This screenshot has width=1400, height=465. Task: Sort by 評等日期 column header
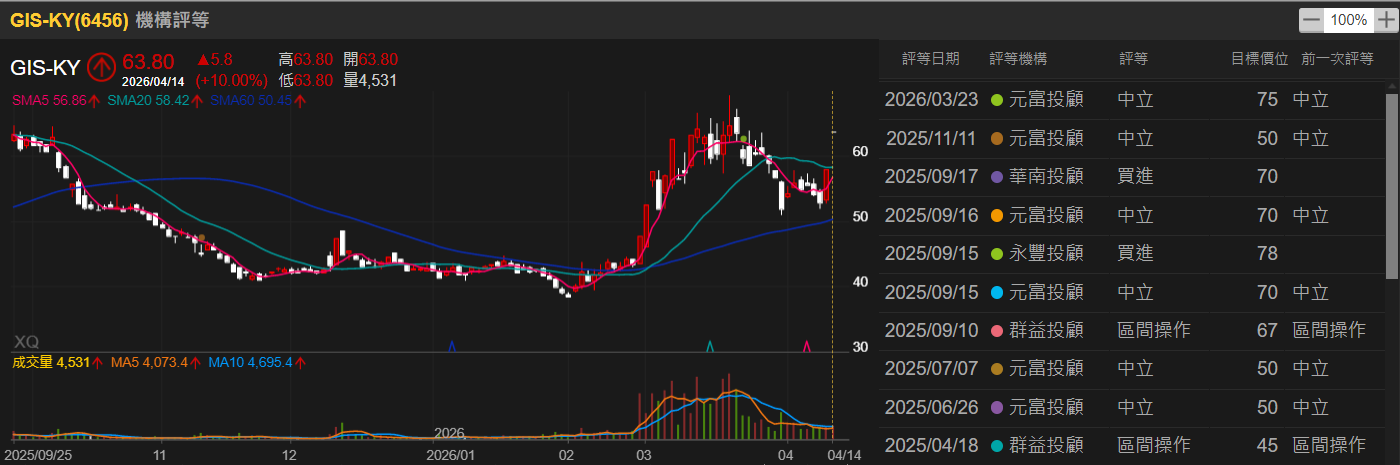click(x=930, y=59)
